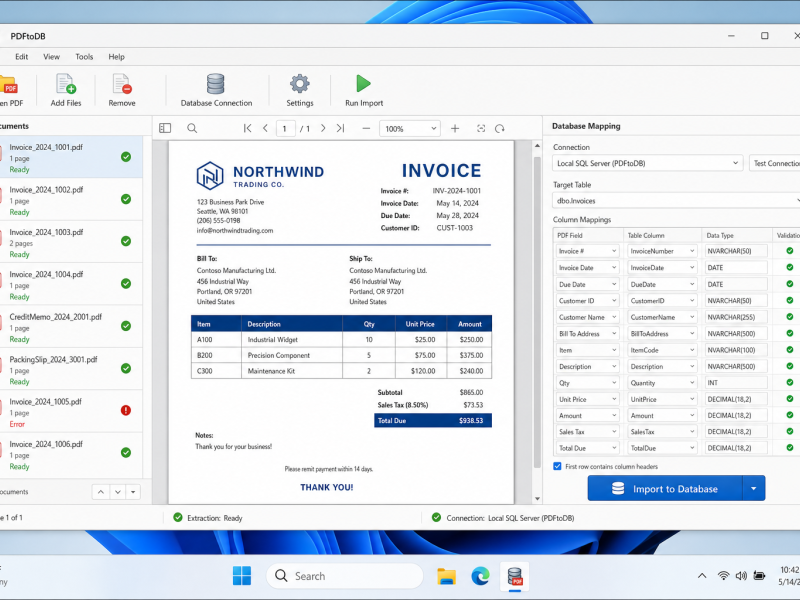The width and height of the screenshot is (800, 600).
Task: Click the volume speaker tray icon
Action: (741, 576)
